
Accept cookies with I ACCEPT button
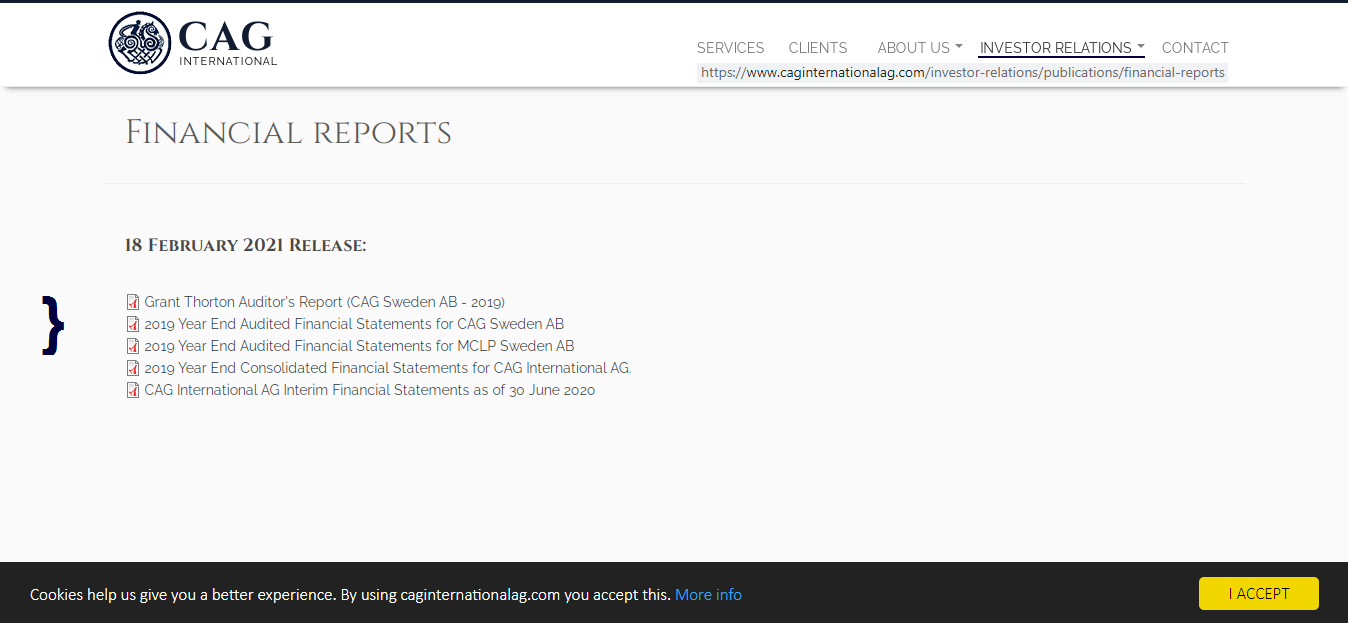tap(1258, 593)
